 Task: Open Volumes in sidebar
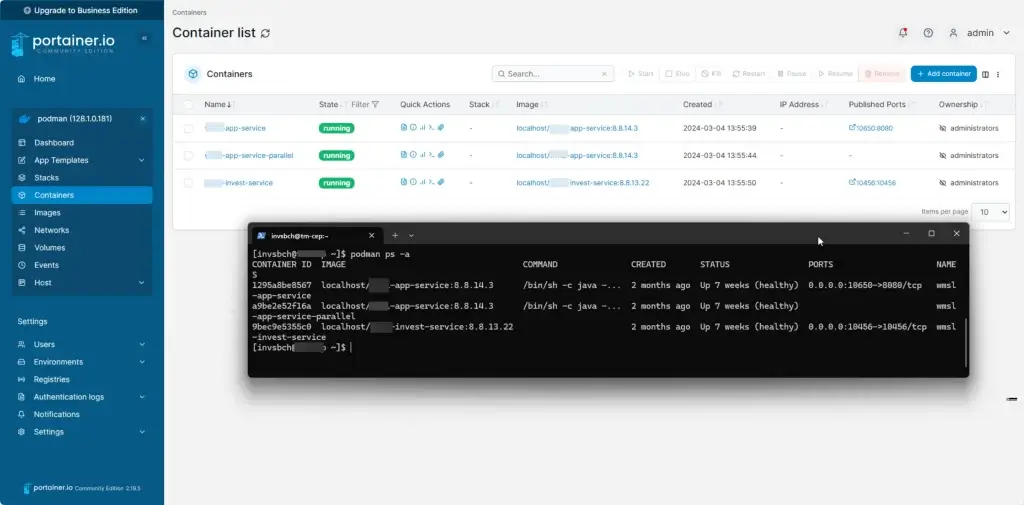click(82, 248)
